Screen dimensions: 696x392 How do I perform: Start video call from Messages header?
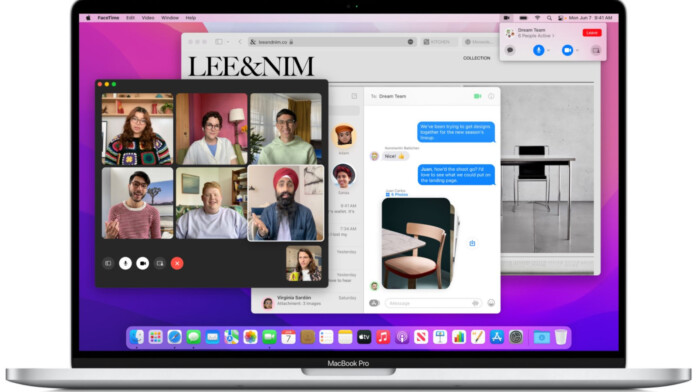click(478, 96)
